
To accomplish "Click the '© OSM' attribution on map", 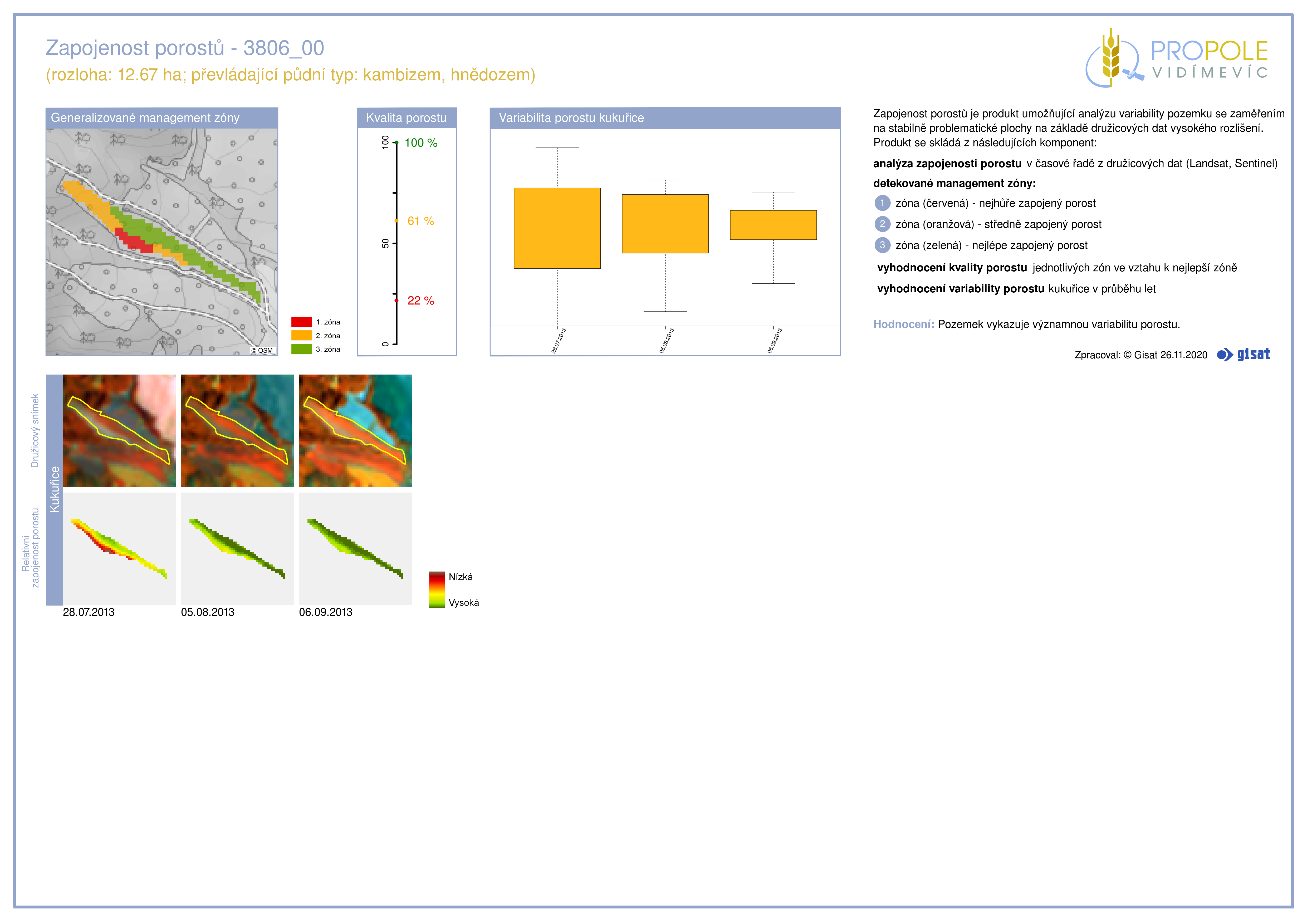I will pos(262,351).
